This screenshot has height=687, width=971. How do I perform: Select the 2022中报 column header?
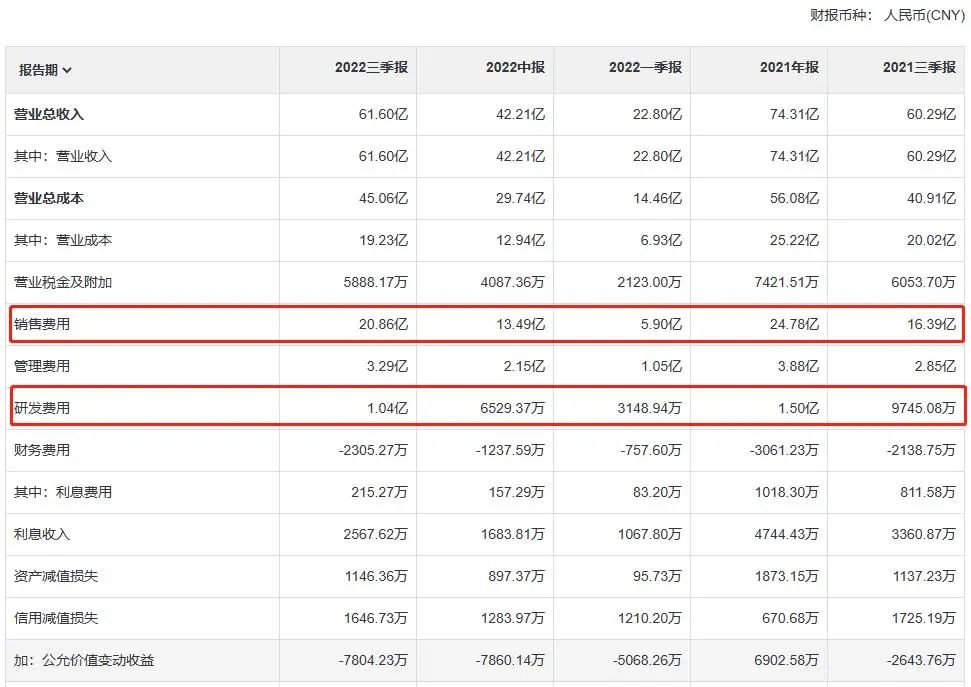coord(515,68)
